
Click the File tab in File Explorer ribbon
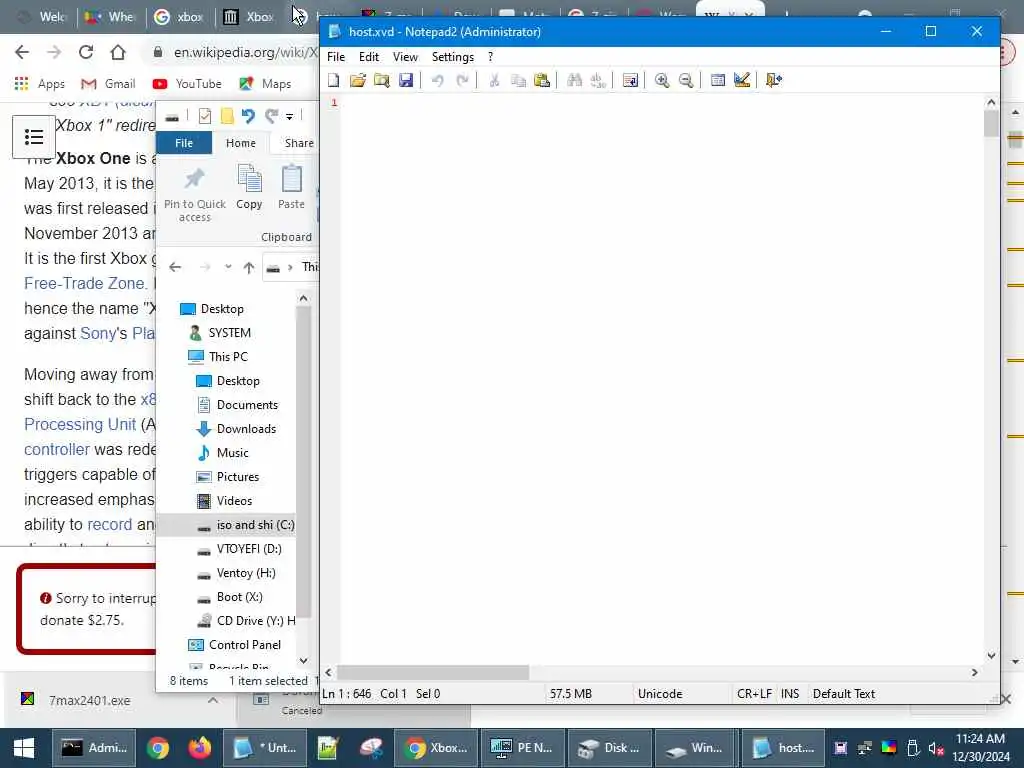tap(184, 143)
